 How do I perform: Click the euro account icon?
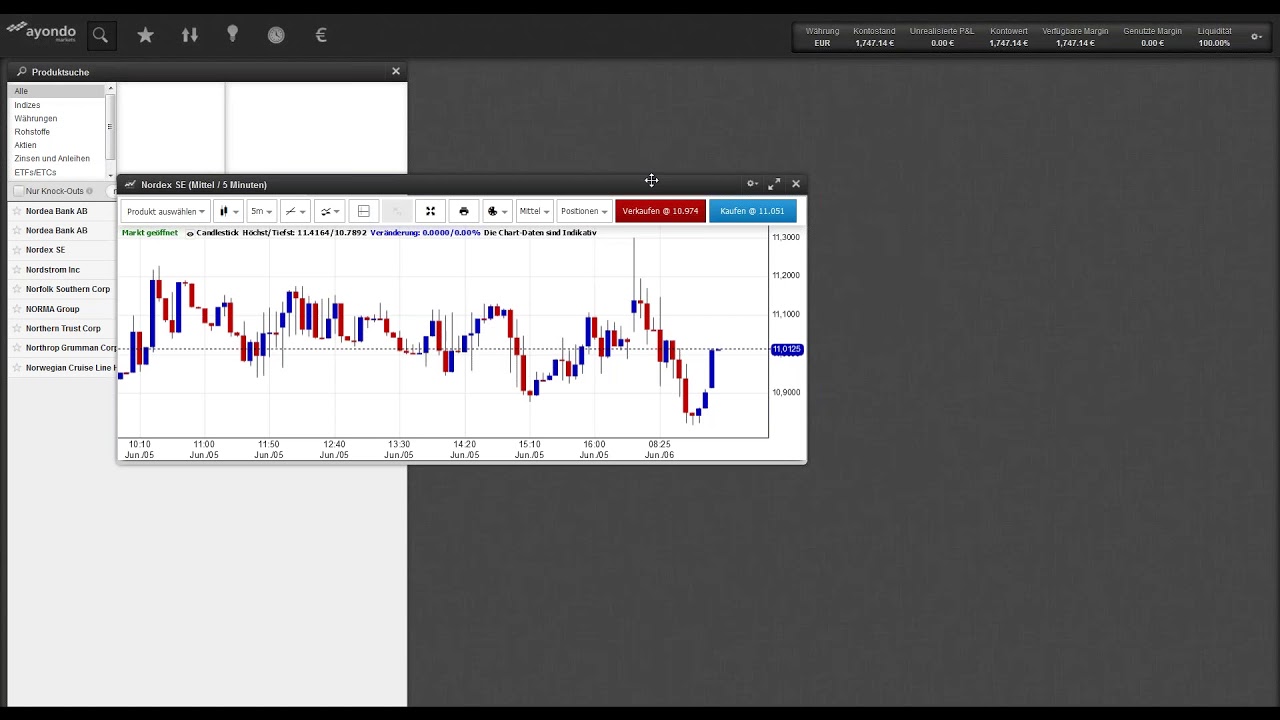tap(321, 35)
